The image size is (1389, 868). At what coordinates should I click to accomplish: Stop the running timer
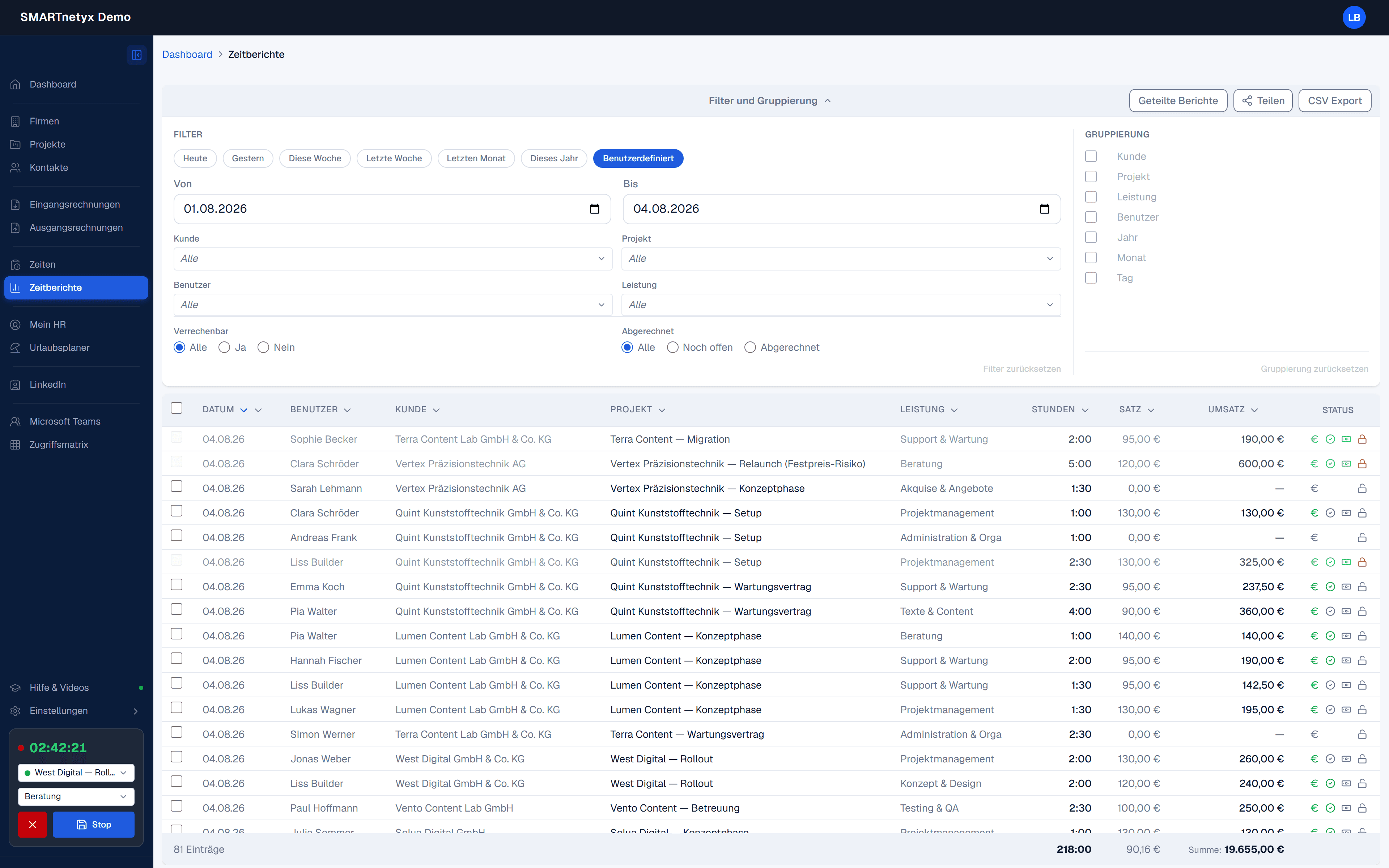click(x=94, y=824)
